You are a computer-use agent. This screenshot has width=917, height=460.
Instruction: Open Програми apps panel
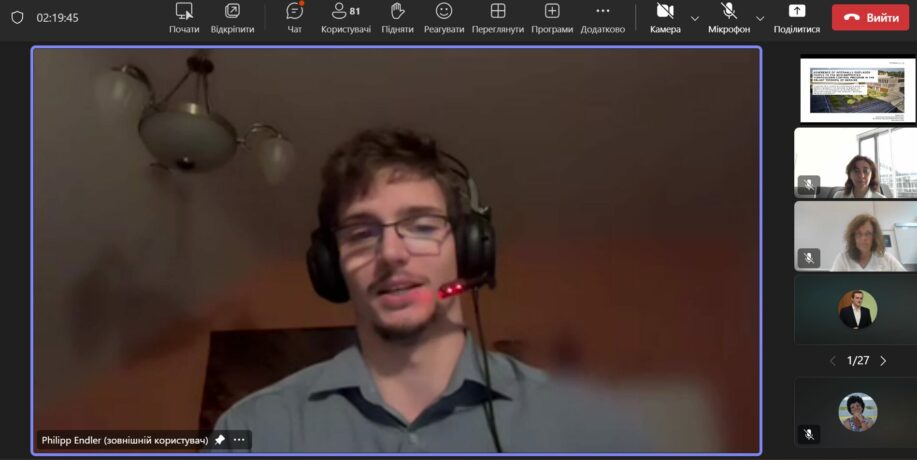[x=552, y=17]
